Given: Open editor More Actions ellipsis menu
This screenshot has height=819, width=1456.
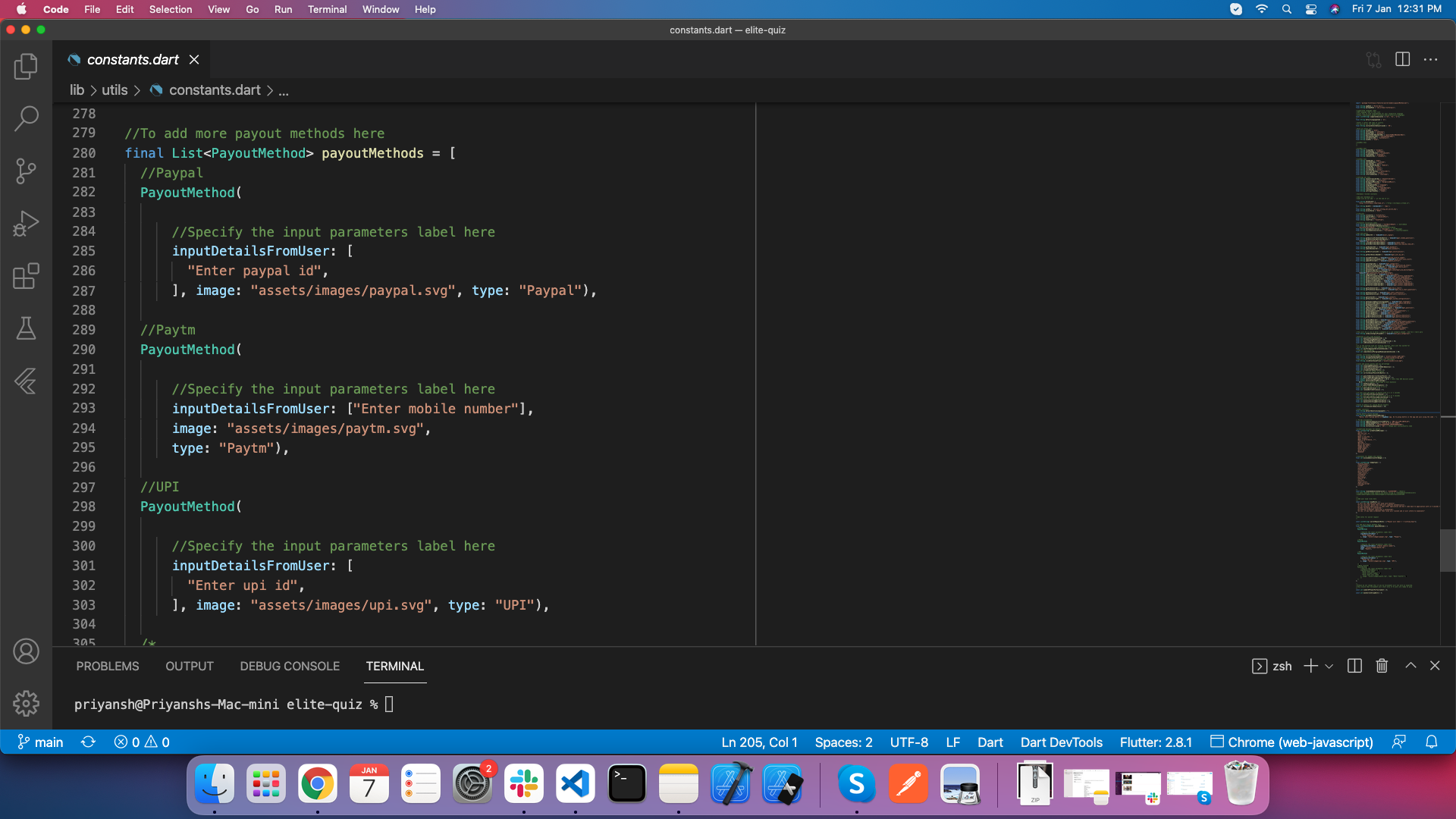Looking at the screenshot, I should tap(1431, 59).
